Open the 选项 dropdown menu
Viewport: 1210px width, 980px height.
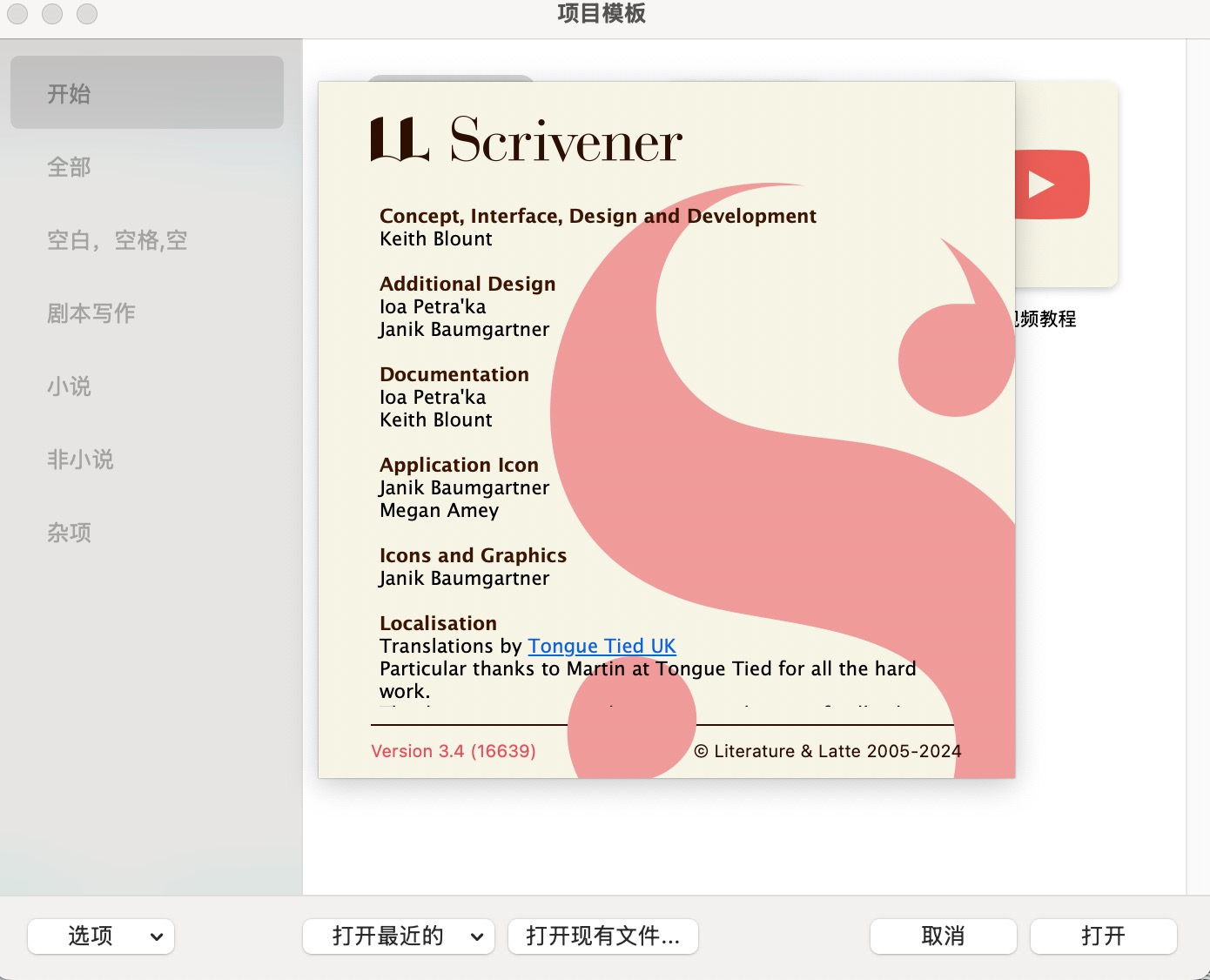point(101,936)
